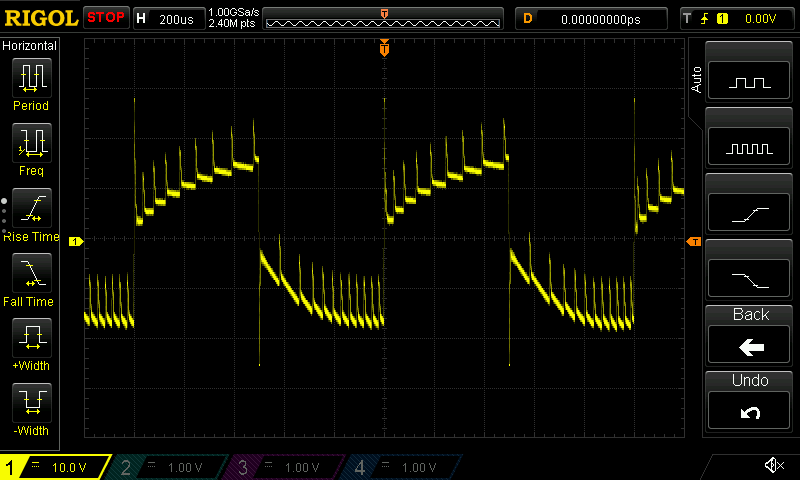
Task: Click the 2.40M pts memory depth readout
Action: (232, 23)
